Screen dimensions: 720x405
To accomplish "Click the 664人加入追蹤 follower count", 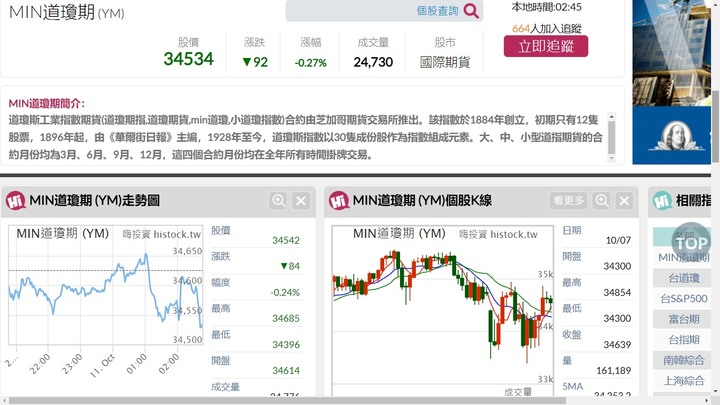I will [546, 28].
